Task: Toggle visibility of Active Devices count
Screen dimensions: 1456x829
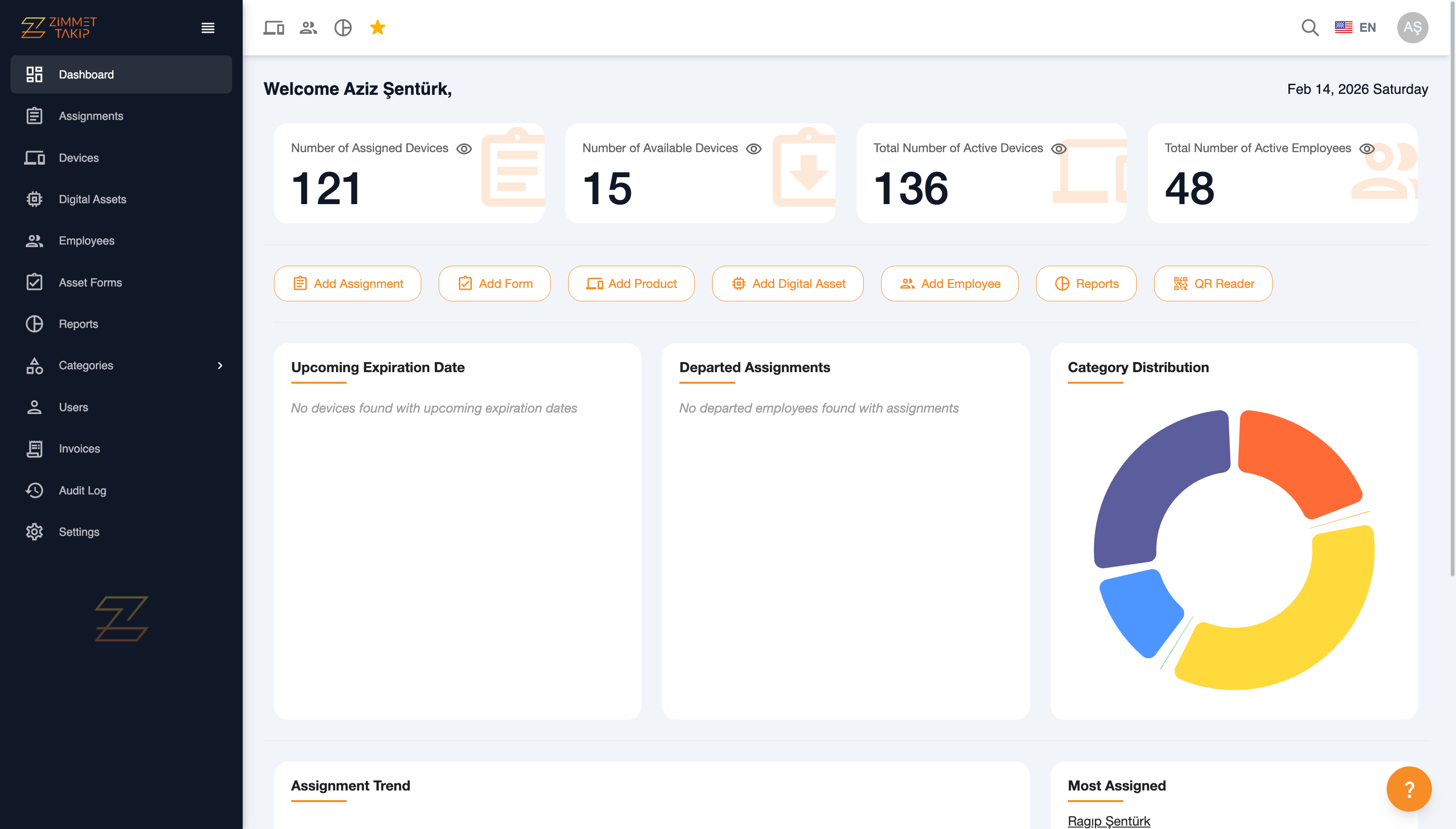Action: 1059,149
